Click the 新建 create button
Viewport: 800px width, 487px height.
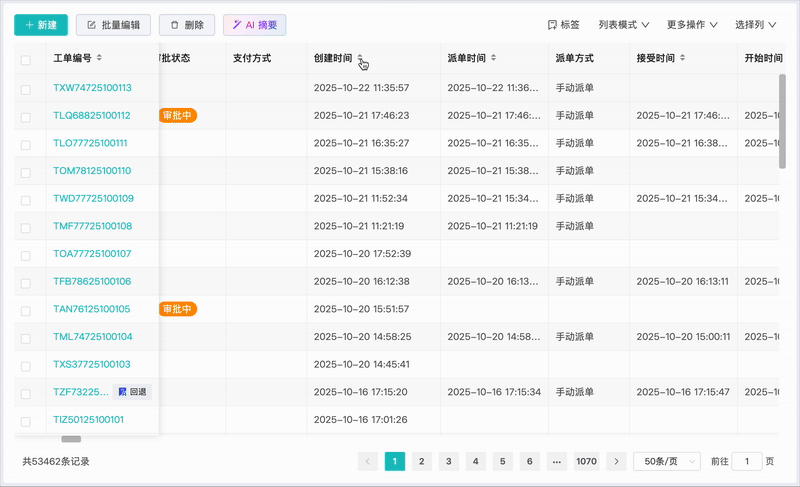(40, 25)
